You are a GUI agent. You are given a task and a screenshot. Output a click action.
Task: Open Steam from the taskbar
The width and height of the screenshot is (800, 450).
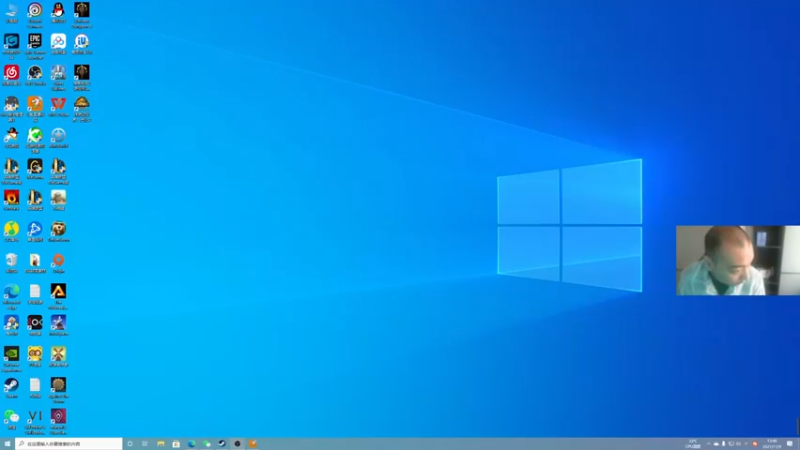click(222, 444)
